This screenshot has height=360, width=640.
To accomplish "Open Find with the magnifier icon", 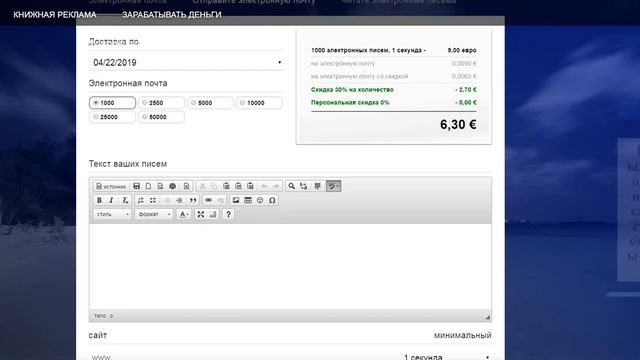I will [291, 186].
